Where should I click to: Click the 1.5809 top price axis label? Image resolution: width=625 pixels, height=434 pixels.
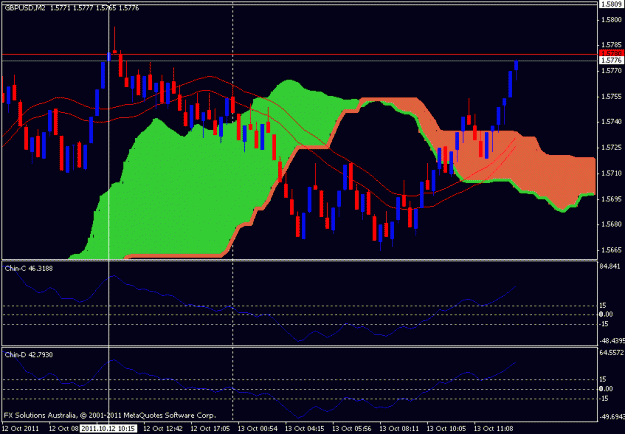click(611, 4)
